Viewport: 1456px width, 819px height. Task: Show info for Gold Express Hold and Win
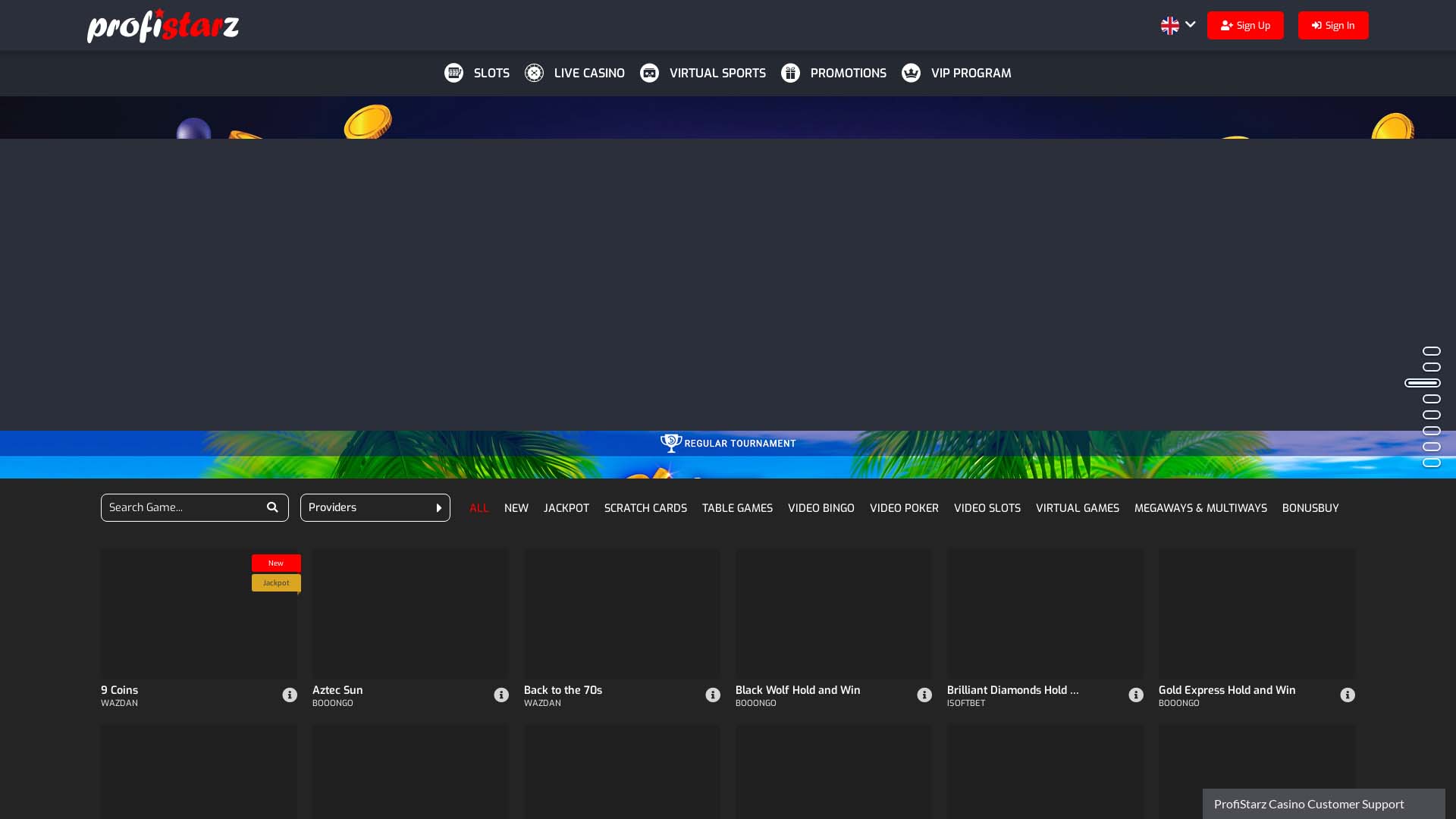pos(1348,695)
